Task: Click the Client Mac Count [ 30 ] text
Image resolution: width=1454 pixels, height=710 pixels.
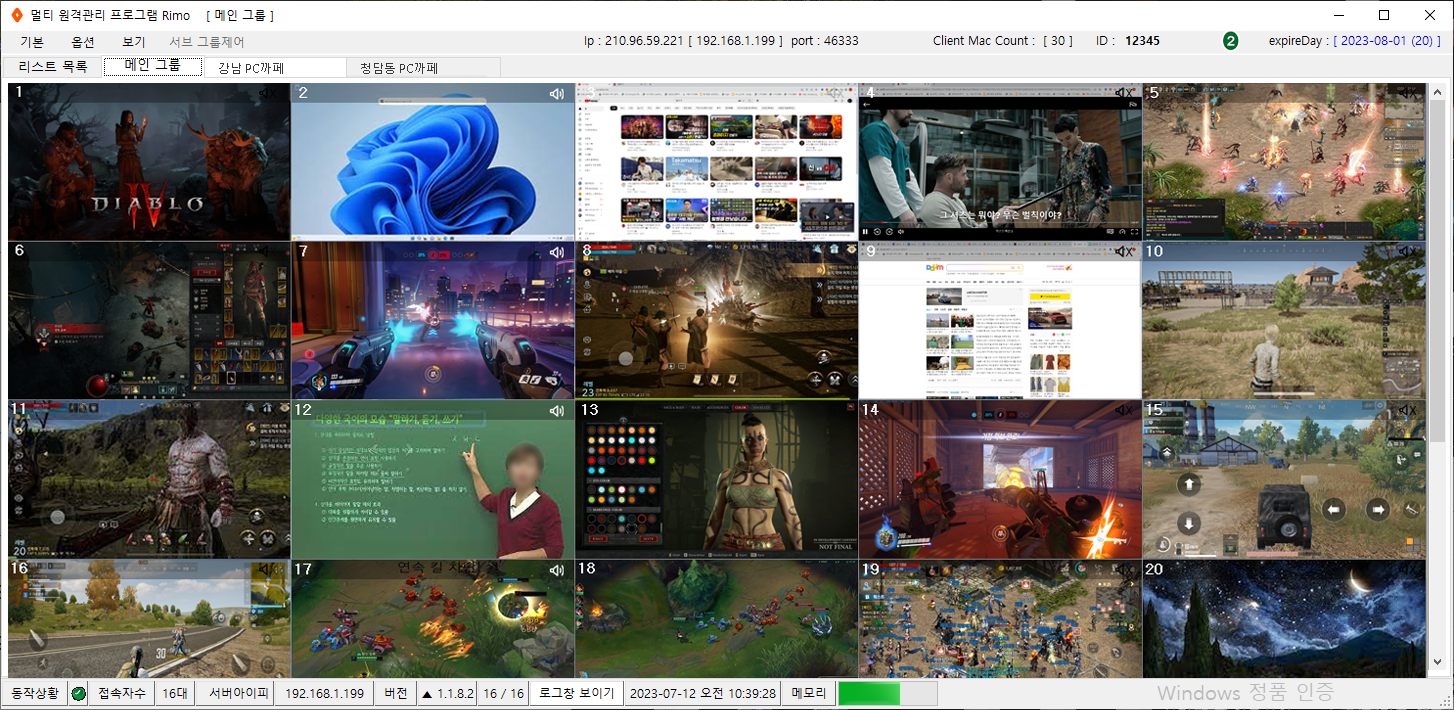Action: coord(1003,41)
